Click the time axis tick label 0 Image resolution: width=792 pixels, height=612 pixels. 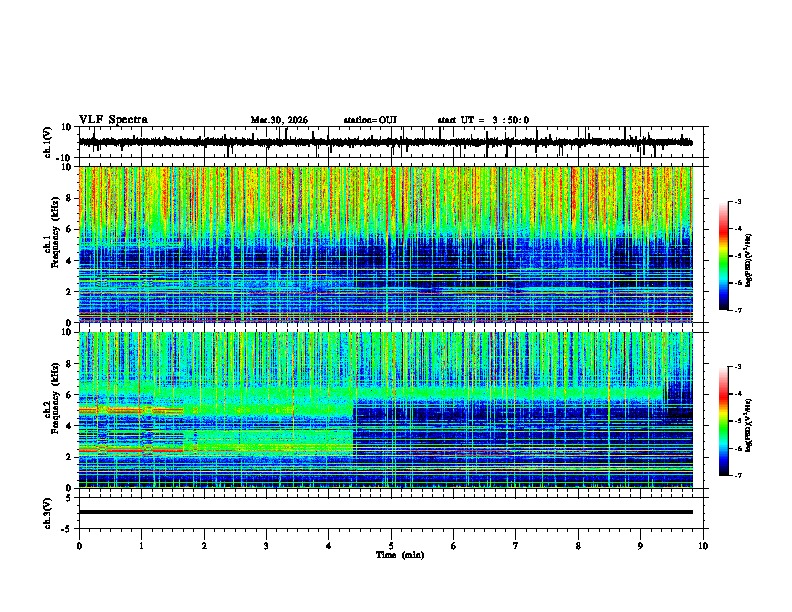(79, 546)
